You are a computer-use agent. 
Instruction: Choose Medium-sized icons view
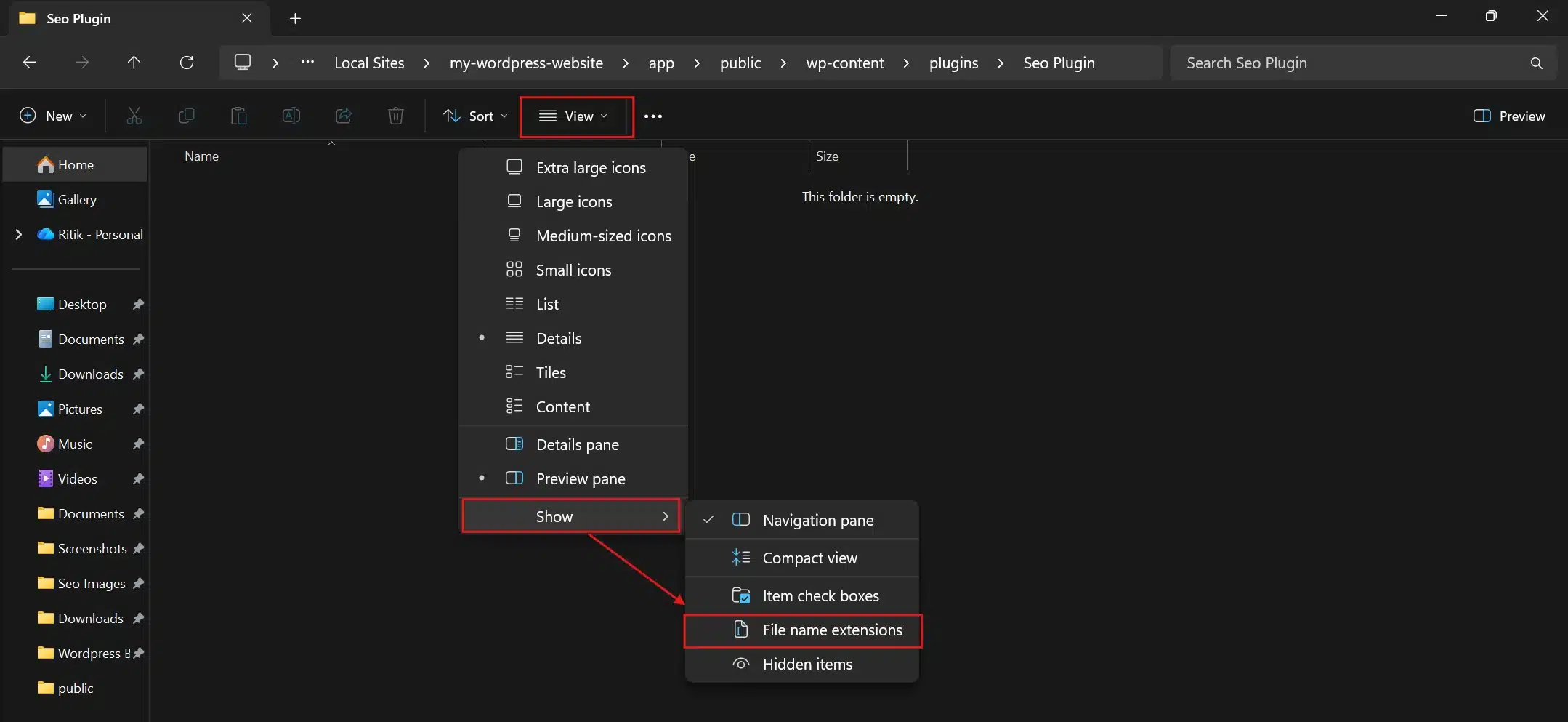point(573,236)
